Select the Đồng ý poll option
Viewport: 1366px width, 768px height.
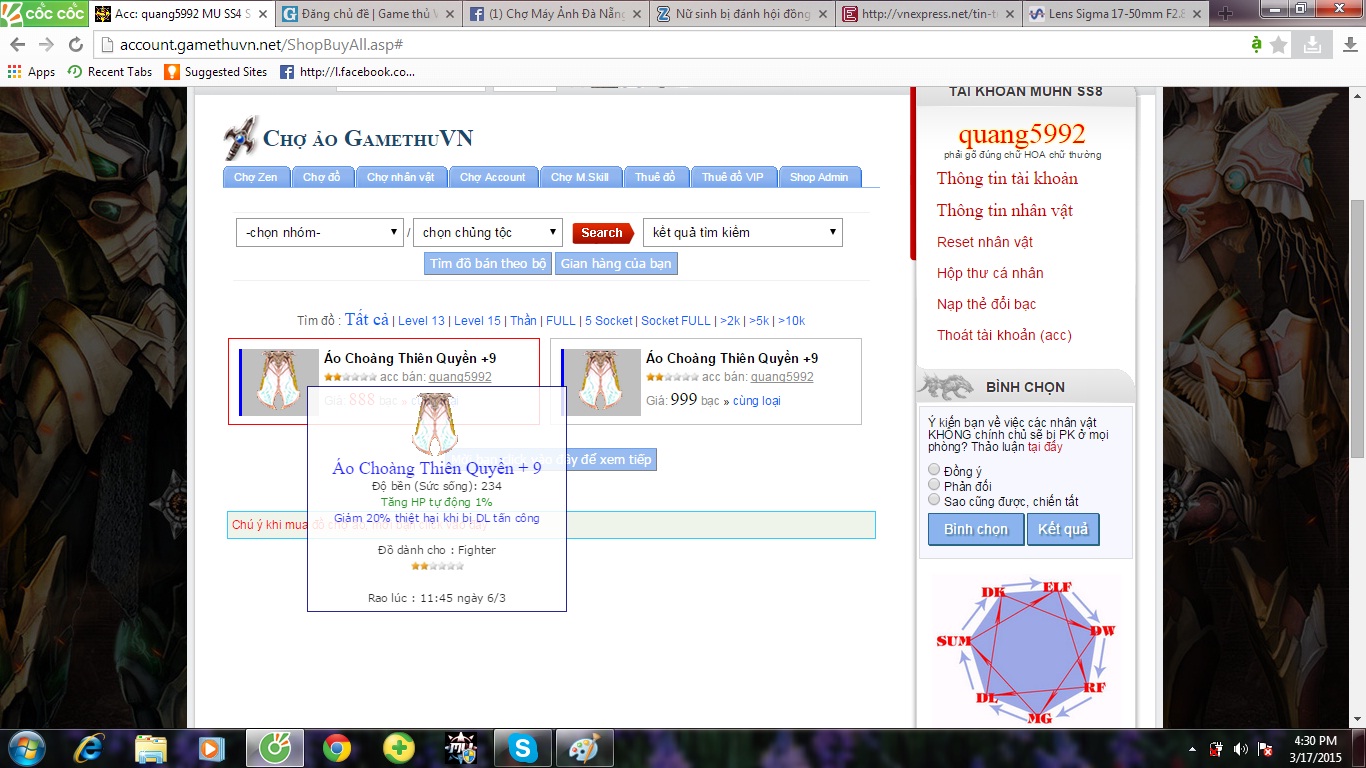934,470
